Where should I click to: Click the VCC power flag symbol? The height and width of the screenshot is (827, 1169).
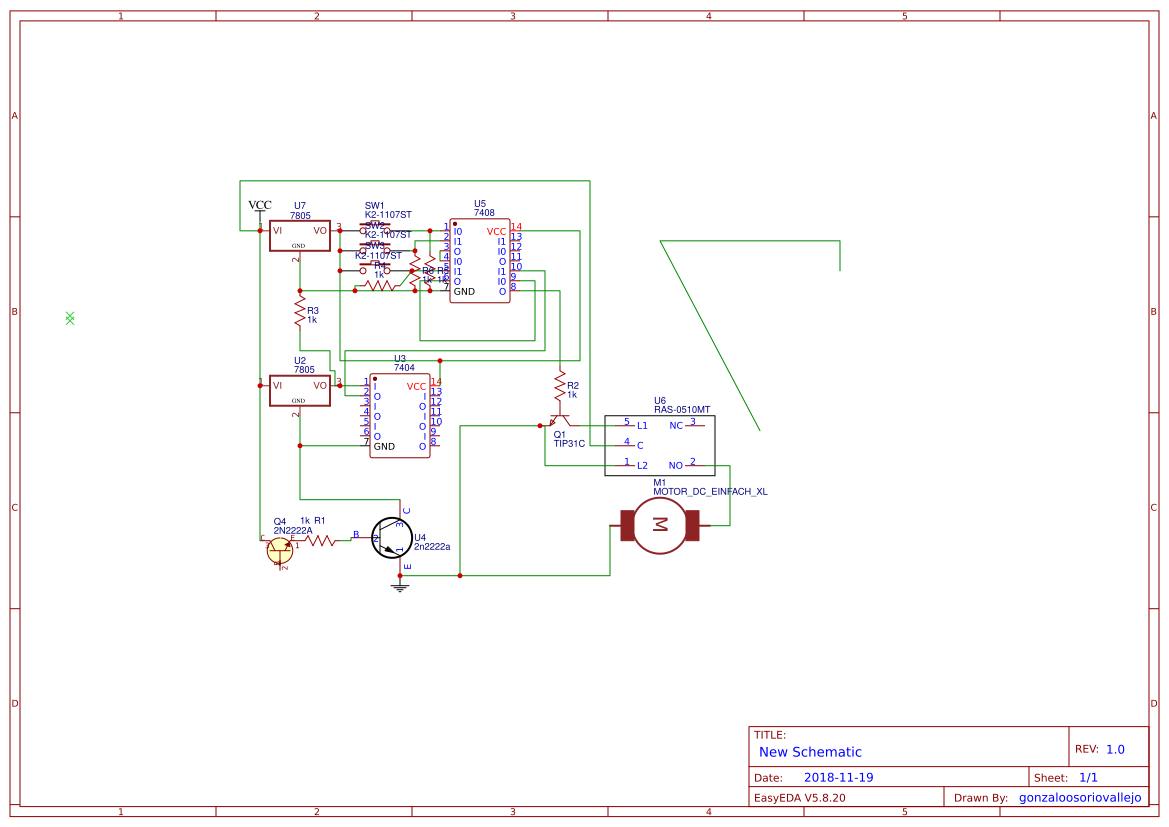pos(259,208)
